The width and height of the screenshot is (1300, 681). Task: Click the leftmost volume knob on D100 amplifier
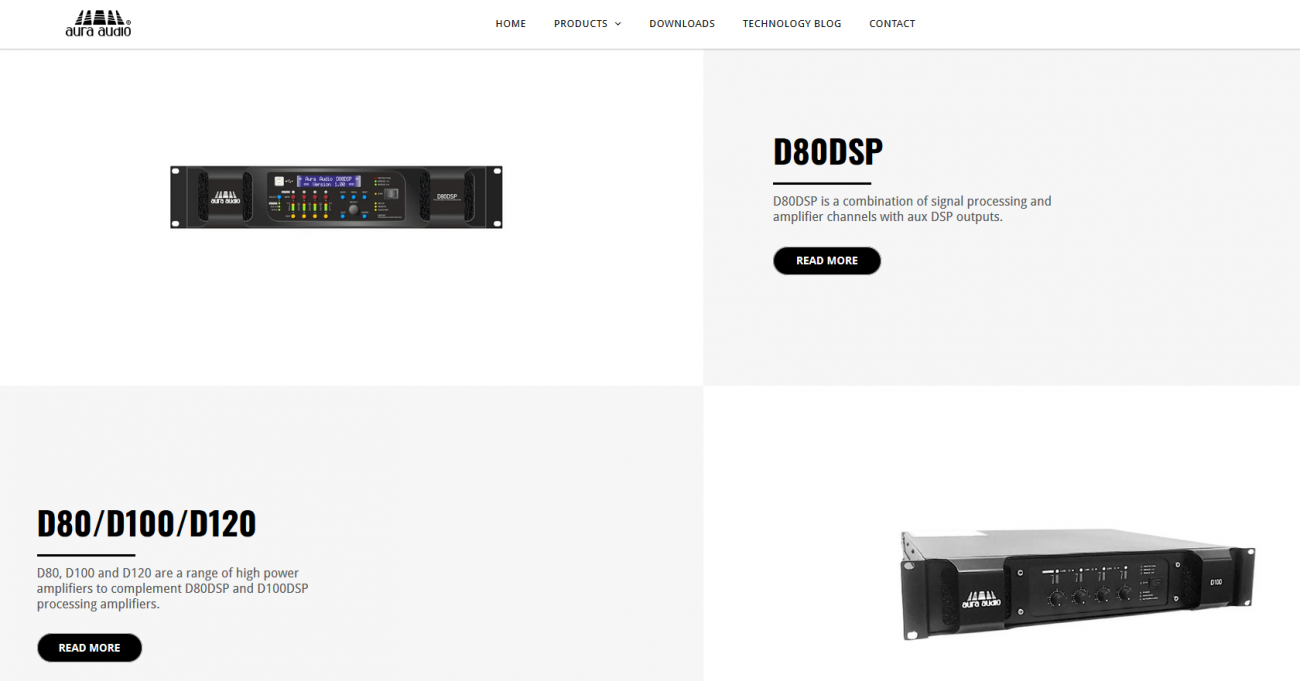click(1057, 597)
